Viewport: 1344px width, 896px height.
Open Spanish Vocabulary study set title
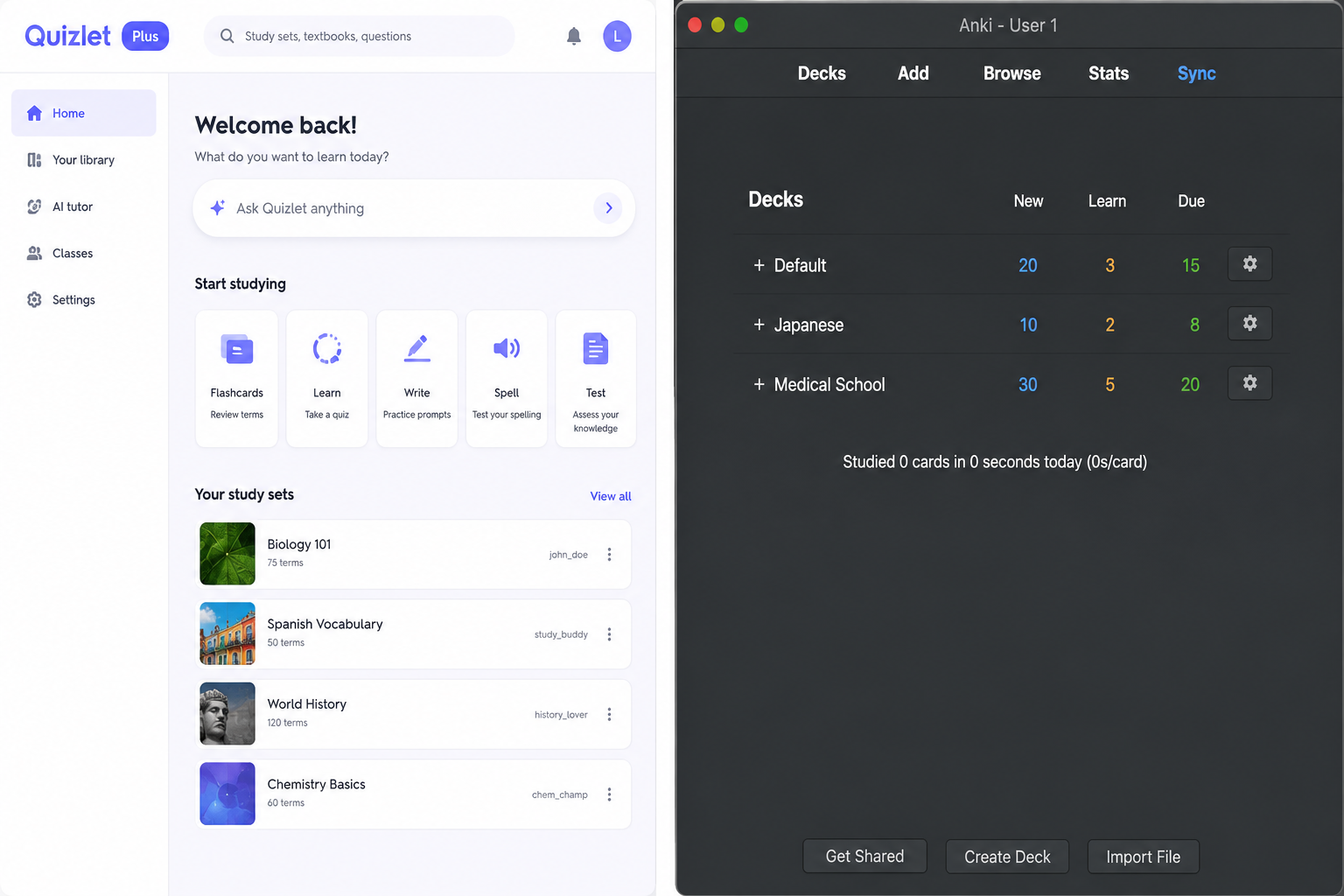325,624
